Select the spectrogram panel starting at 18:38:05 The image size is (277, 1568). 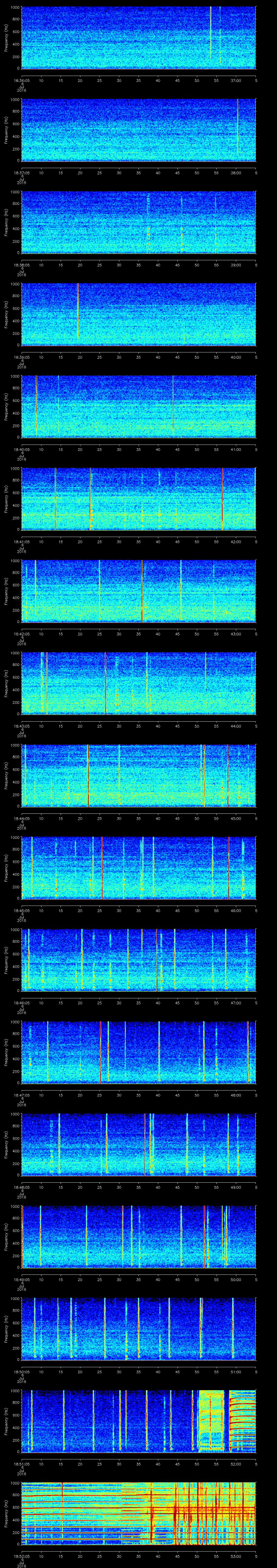point(138,222)
